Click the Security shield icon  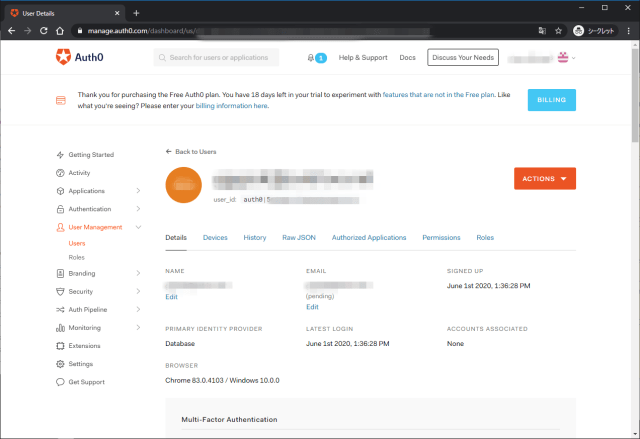point(60,292)
